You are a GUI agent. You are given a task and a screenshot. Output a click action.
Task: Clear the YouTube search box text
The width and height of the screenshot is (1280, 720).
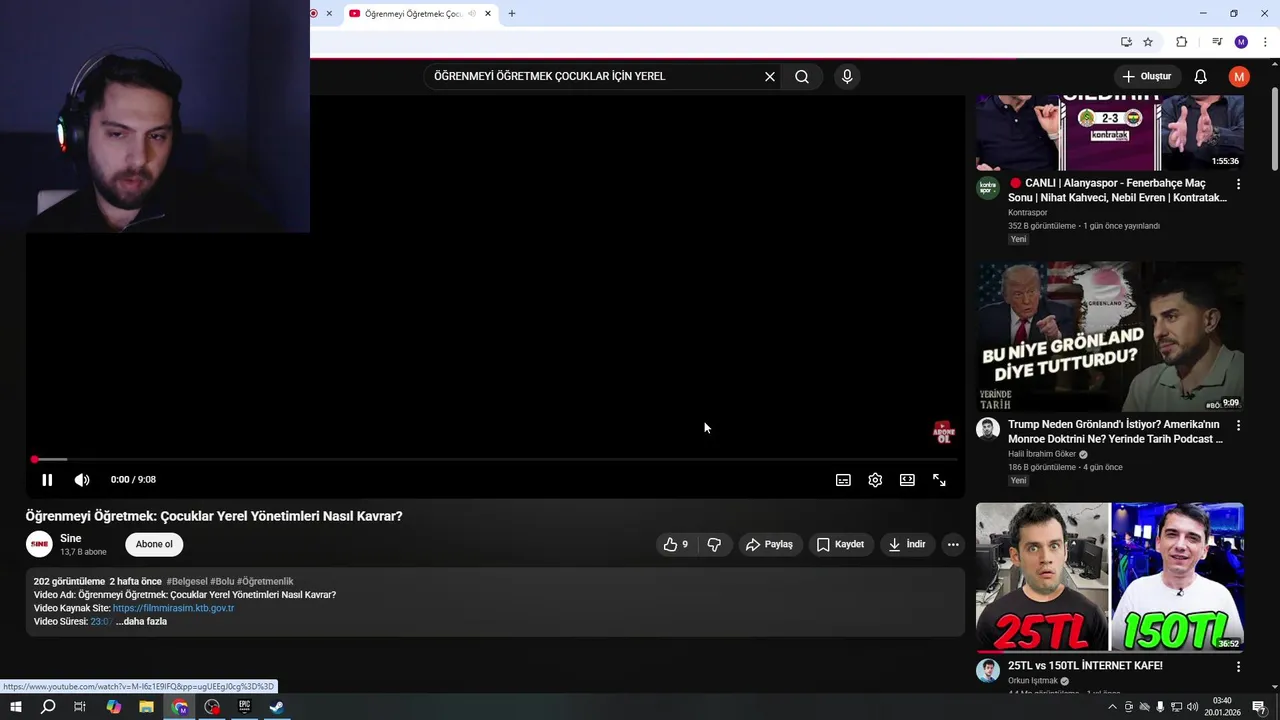770,76
